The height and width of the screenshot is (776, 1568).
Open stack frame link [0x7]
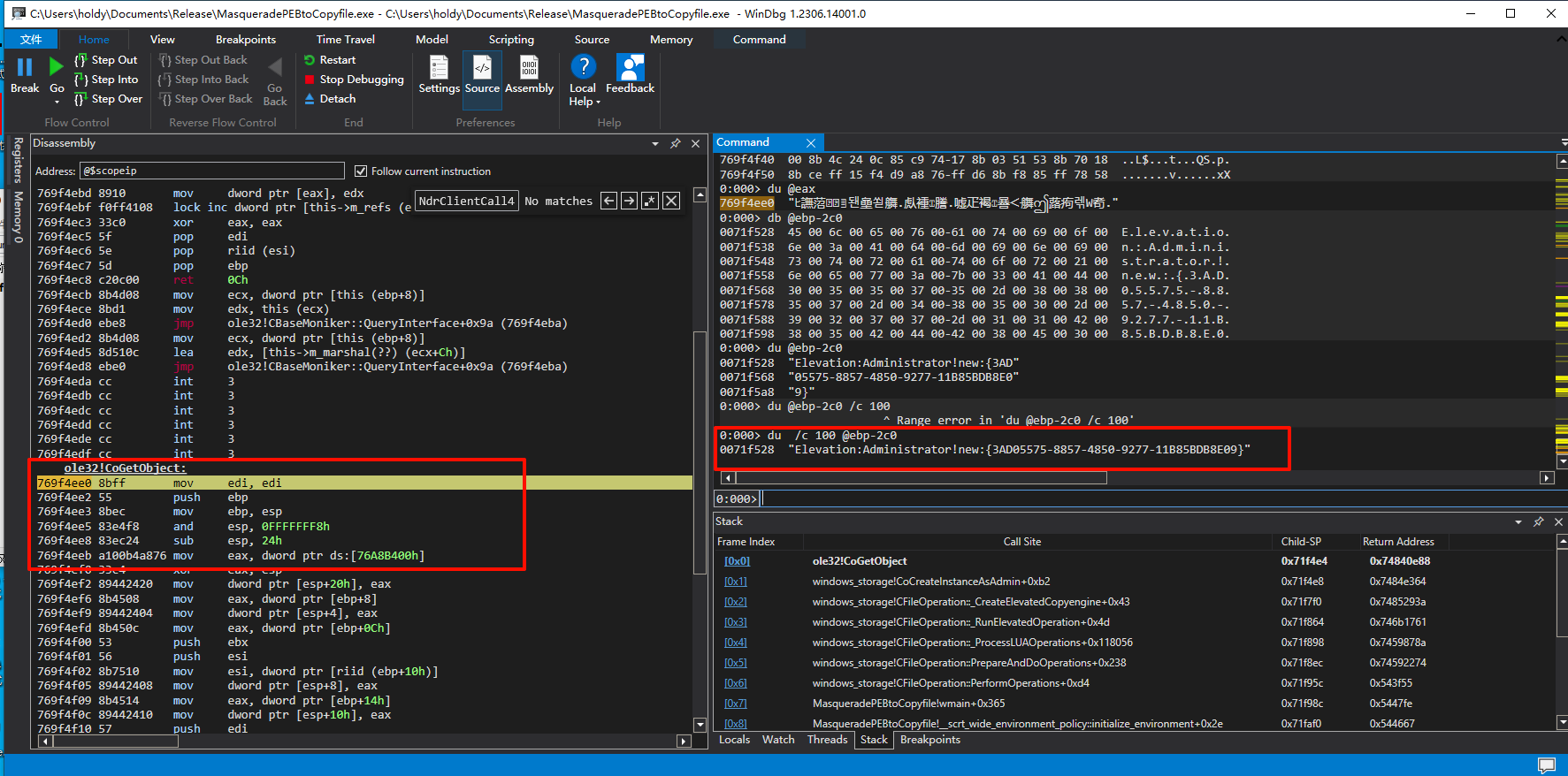coord(736,704)
